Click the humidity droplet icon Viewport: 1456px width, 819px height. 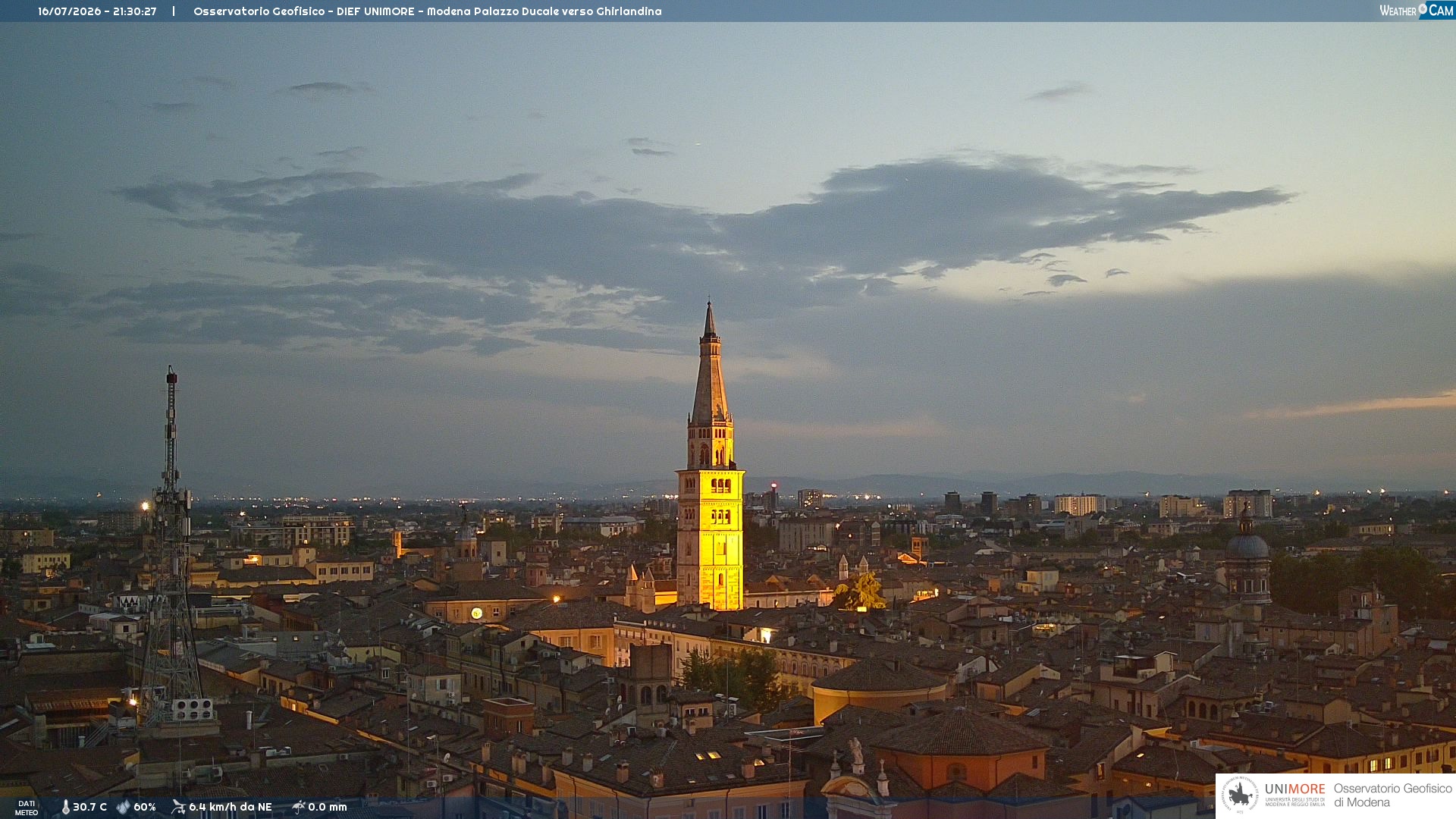point(123,807)
